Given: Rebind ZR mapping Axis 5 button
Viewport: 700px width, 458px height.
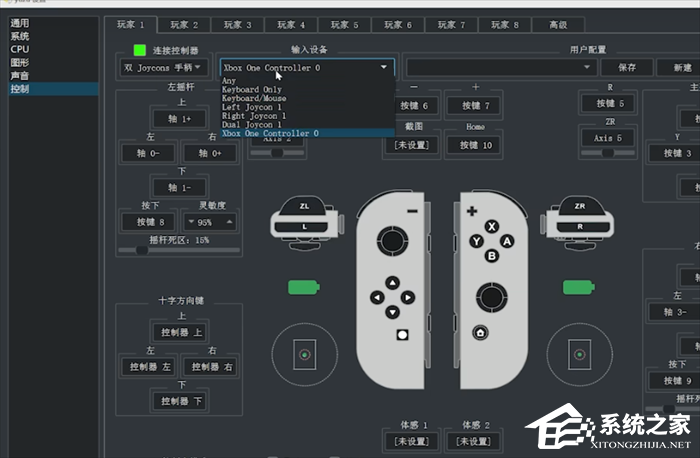Looking at the screenshot, I should 608,138.
